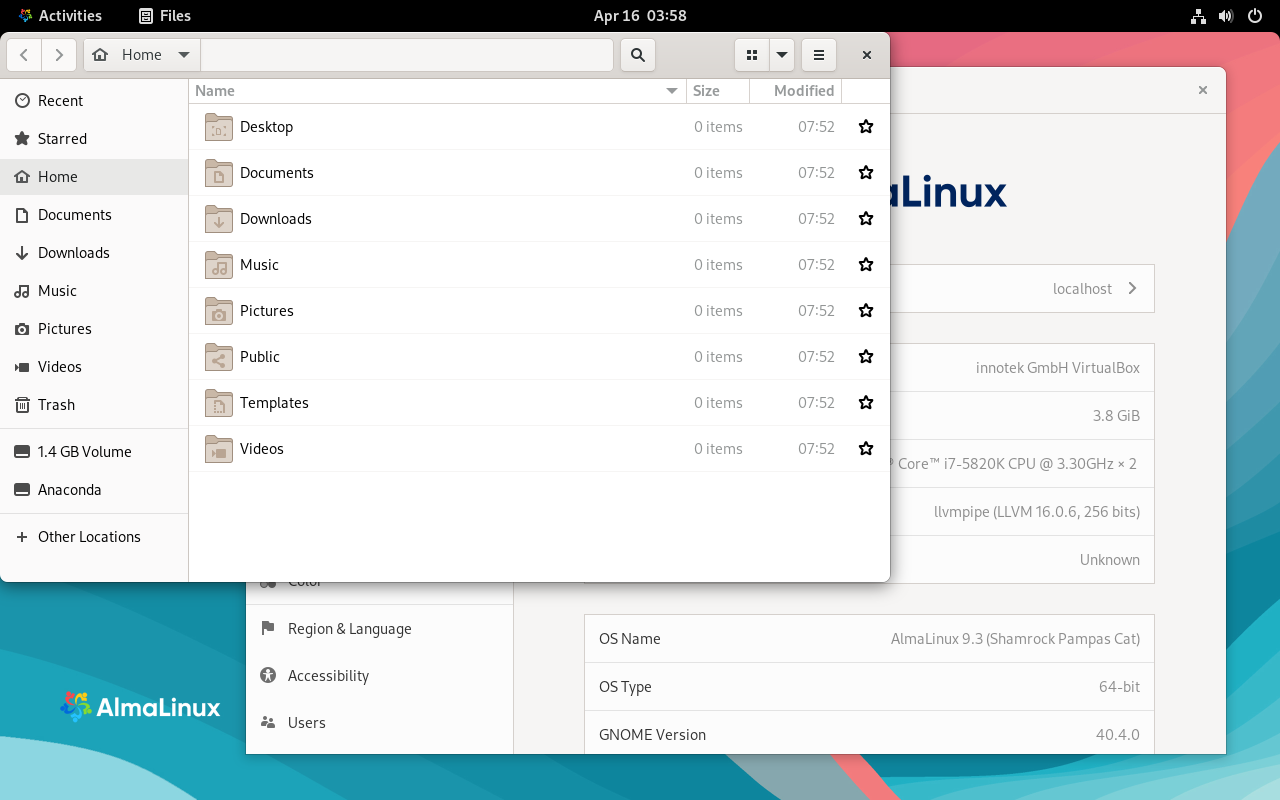
Task: Star the Music folder
Action: click(866, 265)
